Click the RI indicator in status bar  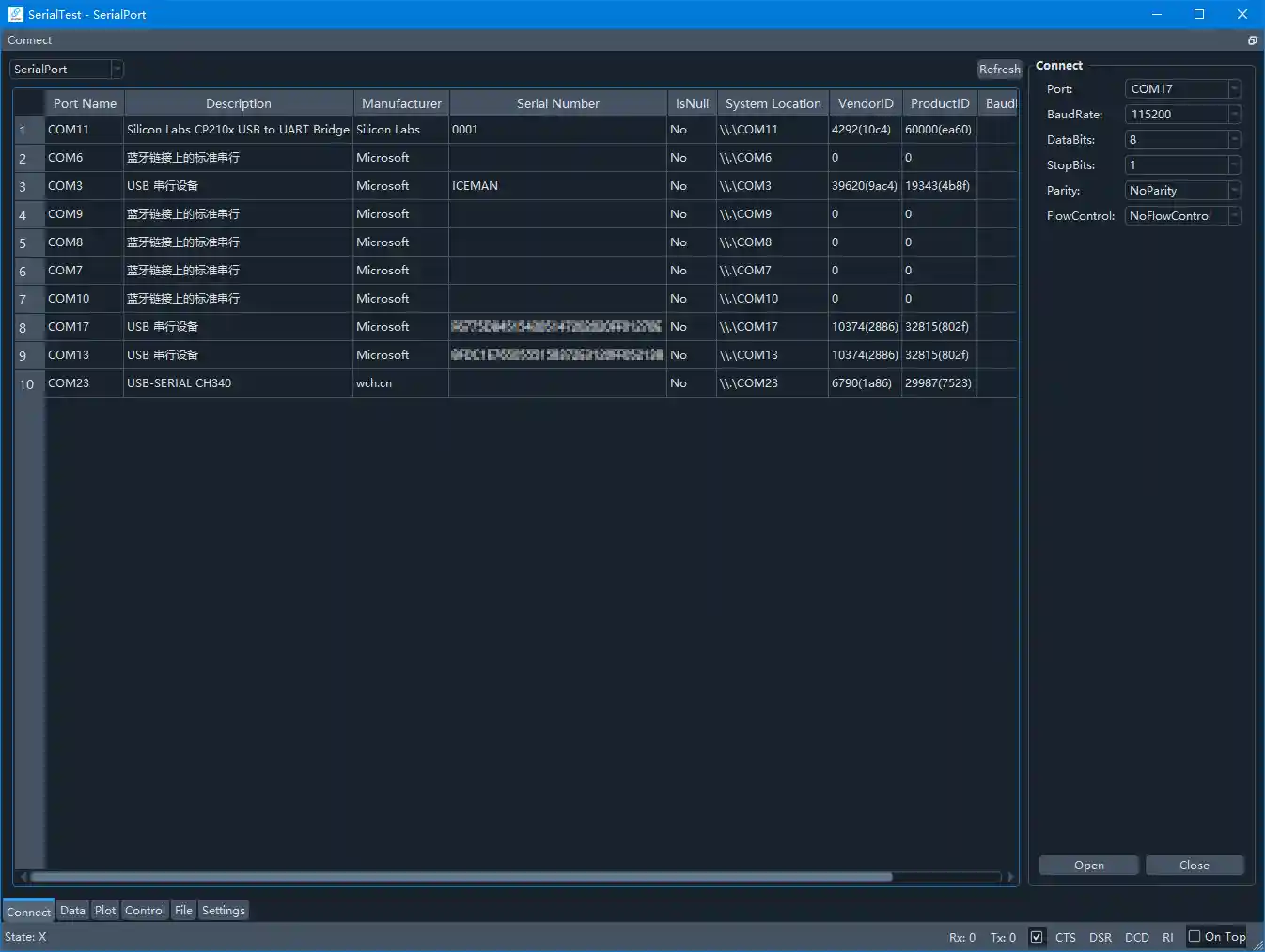[1168, 937]
